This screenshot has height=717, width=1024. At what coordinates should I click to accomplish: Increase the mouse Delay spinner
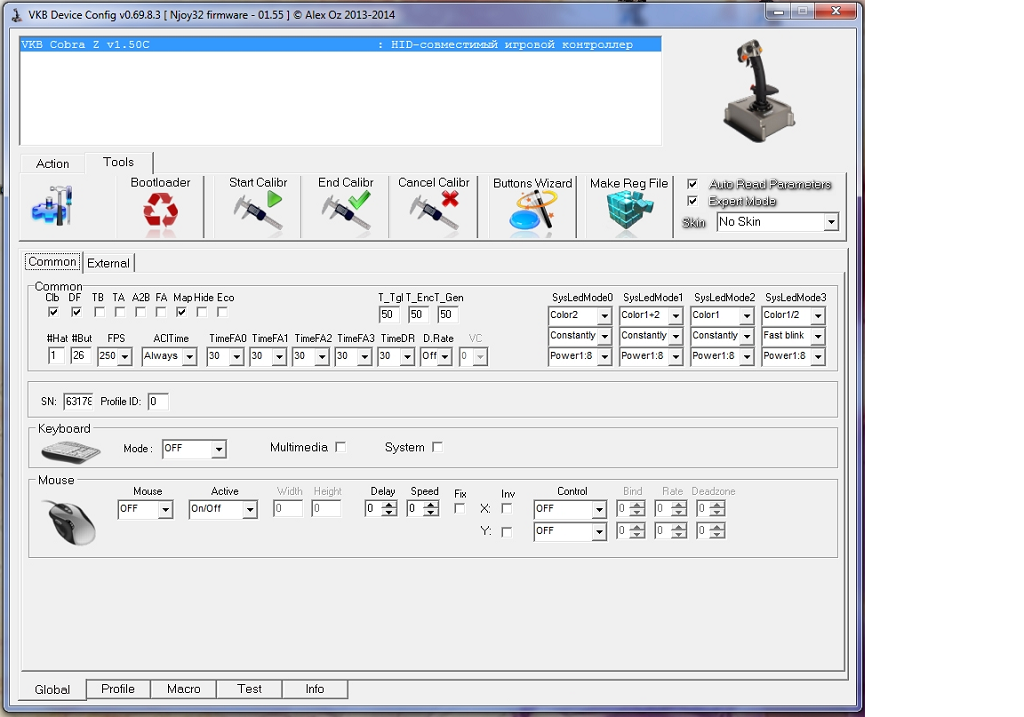[390, 505]
